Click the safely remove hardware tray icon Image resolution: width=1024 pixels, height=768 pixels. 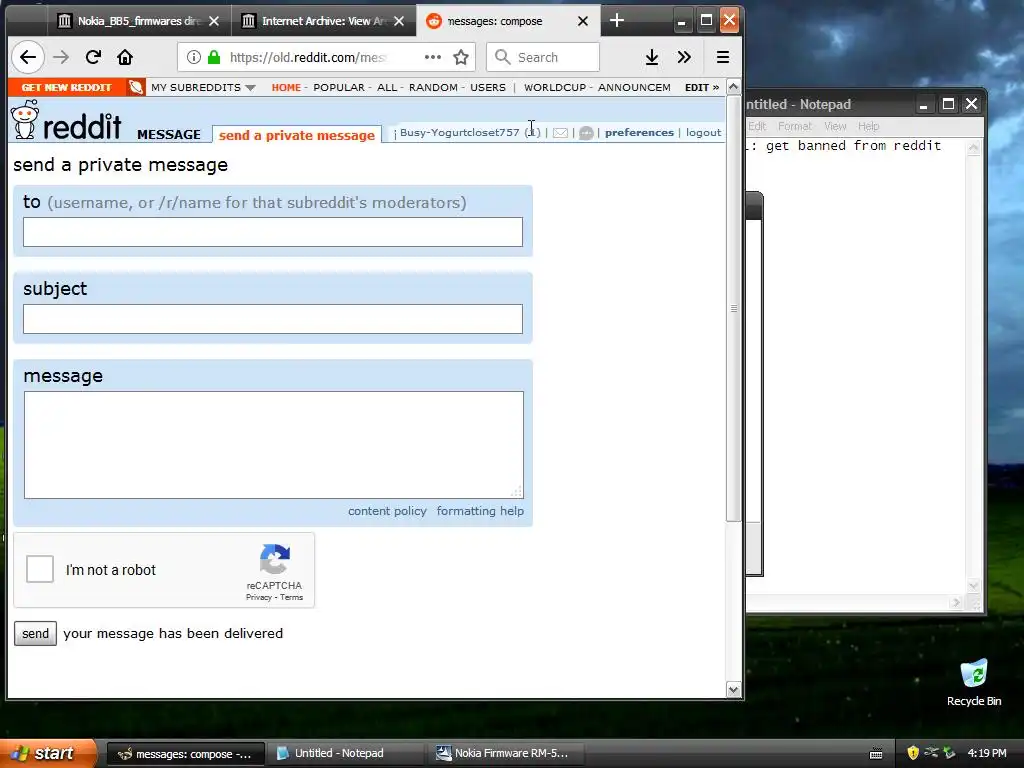point(949,753)
